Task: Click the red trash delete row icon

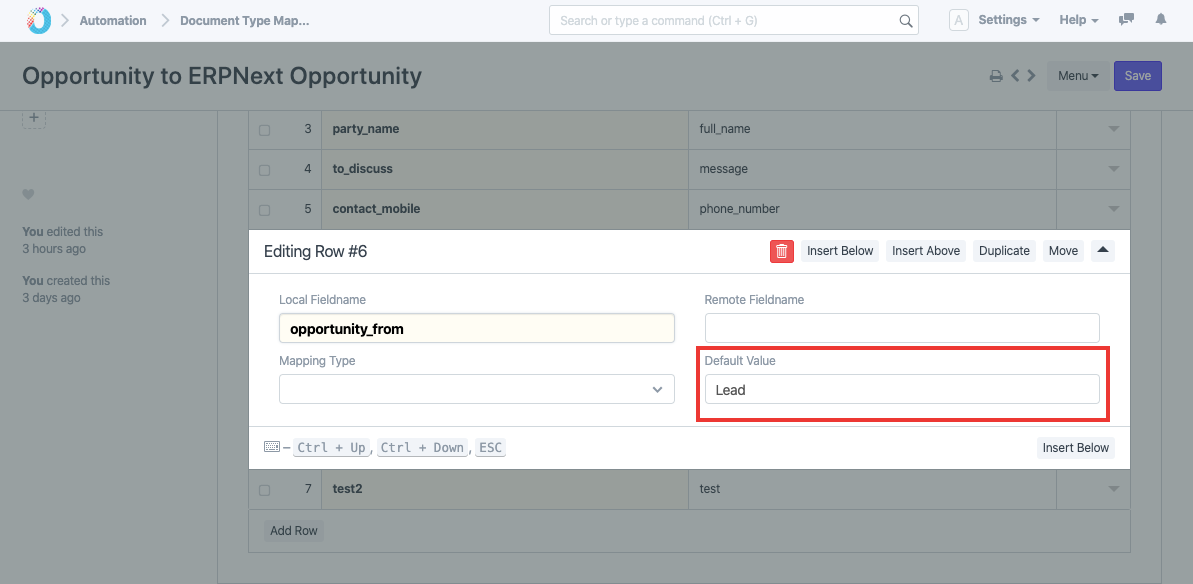Action: coord(781,251)
